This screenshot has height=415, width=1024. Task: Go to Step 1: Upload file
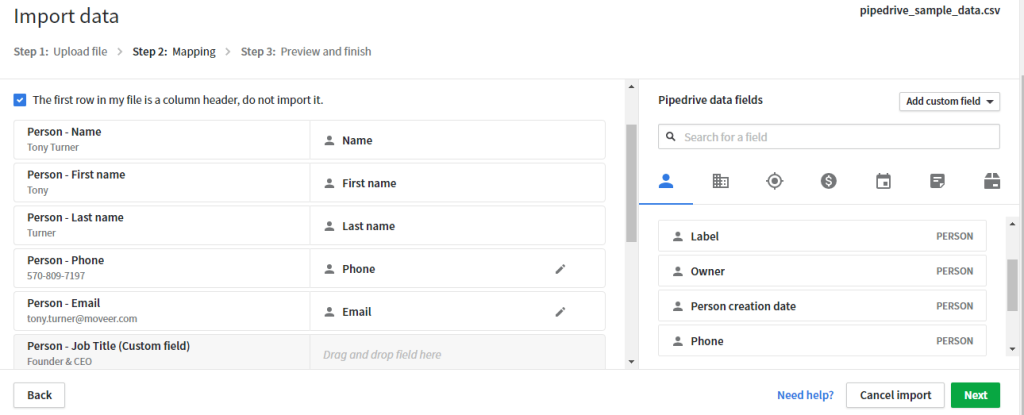[x=60, y=52]
